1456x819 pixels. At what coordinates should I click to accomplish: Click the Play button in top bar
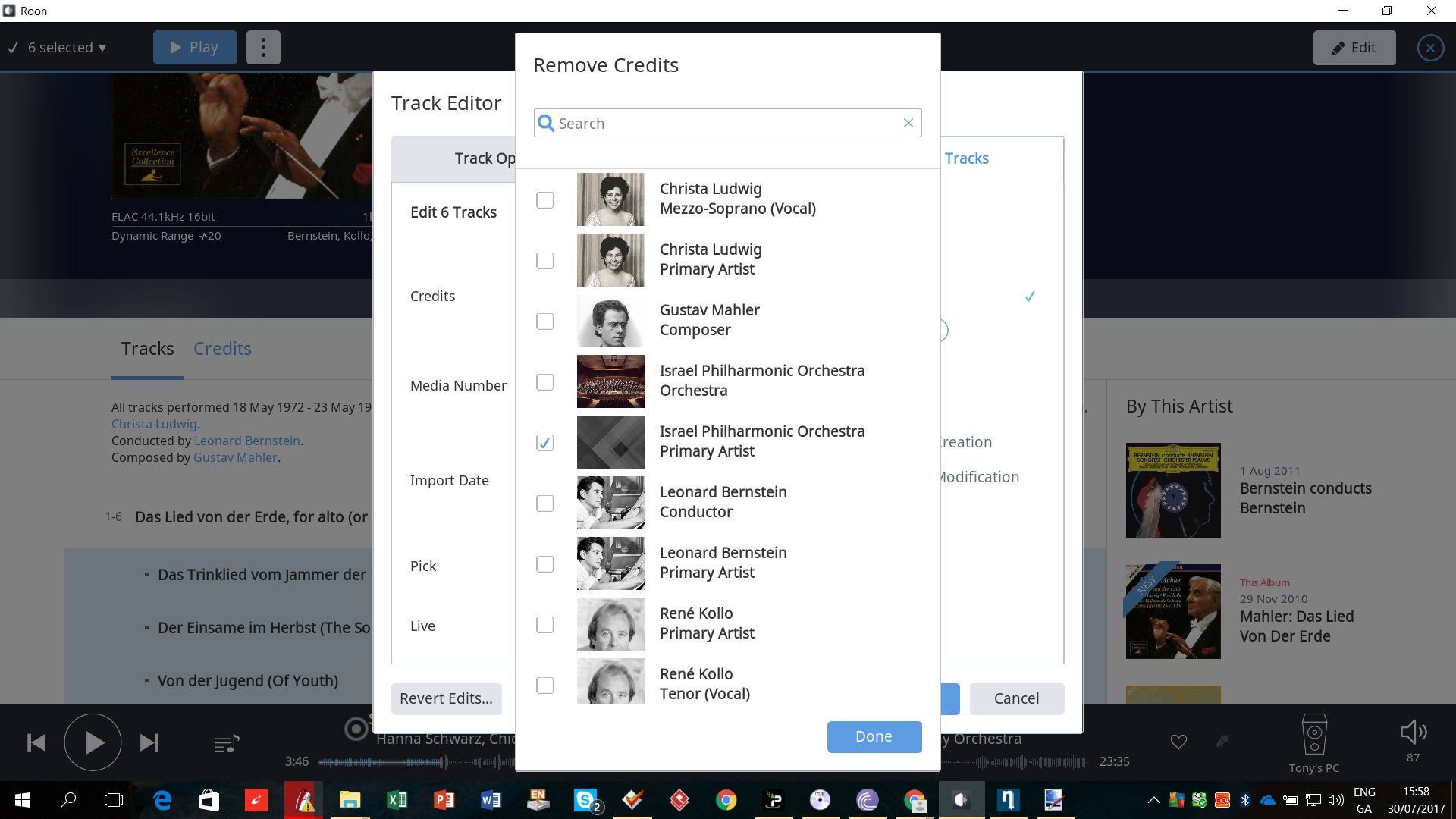195,47
